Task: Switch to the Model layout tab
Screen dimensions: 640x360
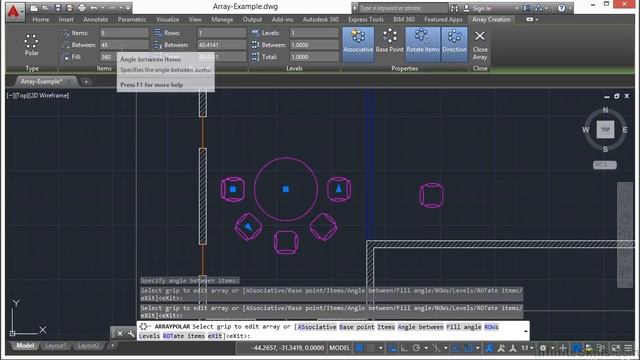Action: pyautogui.click(x=25, y=346)
